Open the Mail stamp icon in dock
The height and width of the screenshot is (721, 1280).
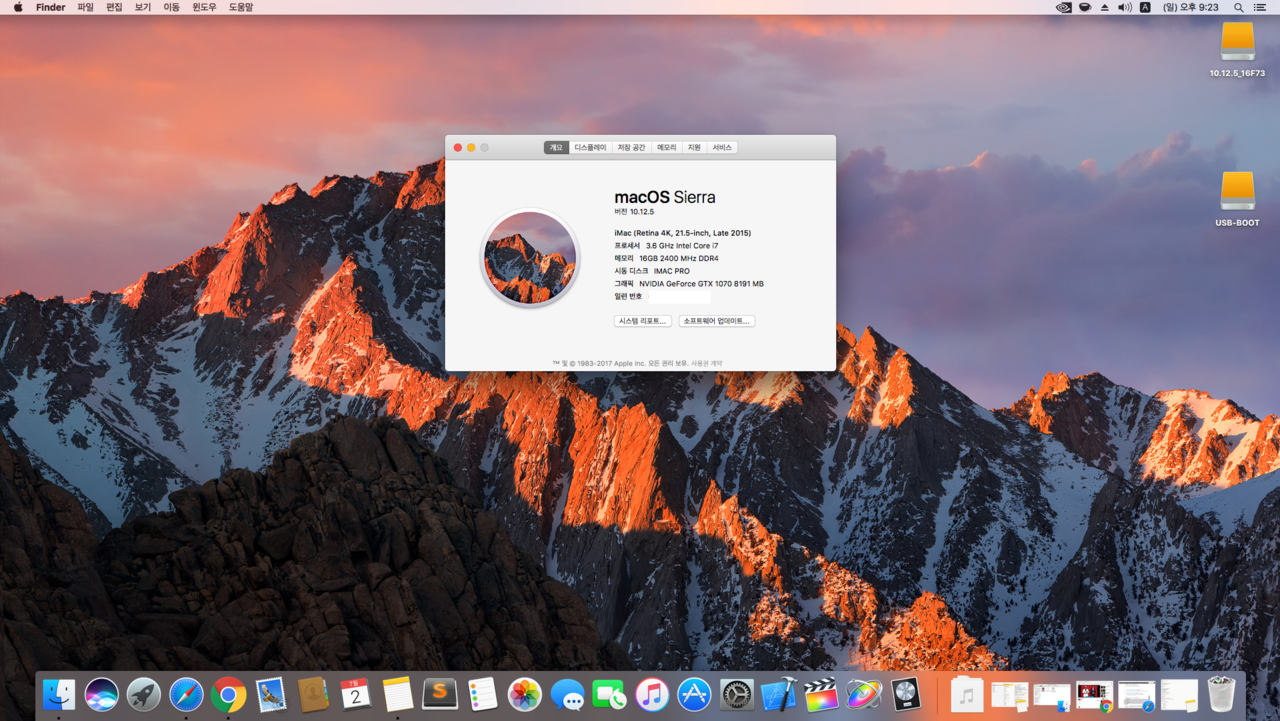pos(271,694)
